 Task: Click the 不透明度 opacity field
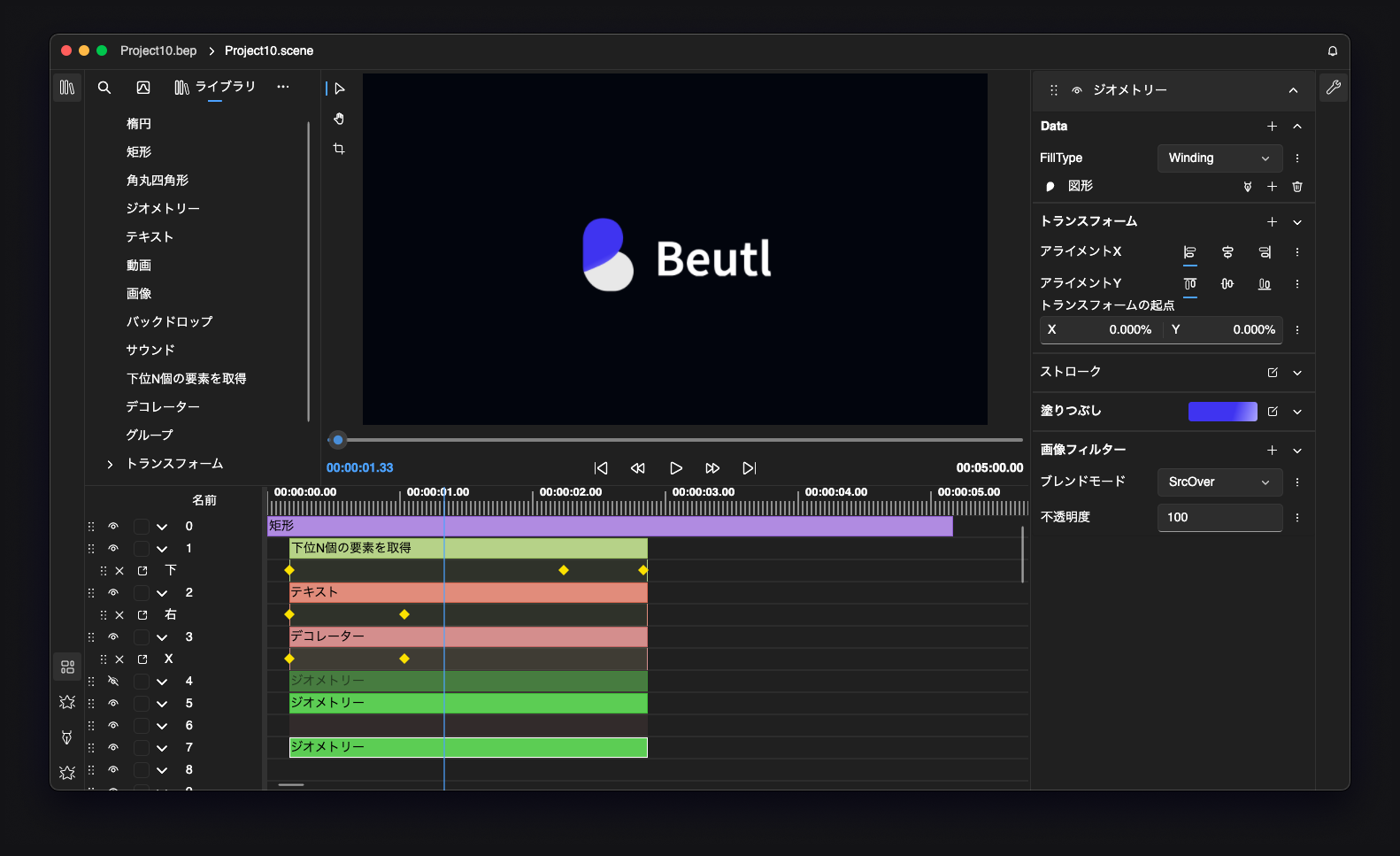coord(1219,518)
